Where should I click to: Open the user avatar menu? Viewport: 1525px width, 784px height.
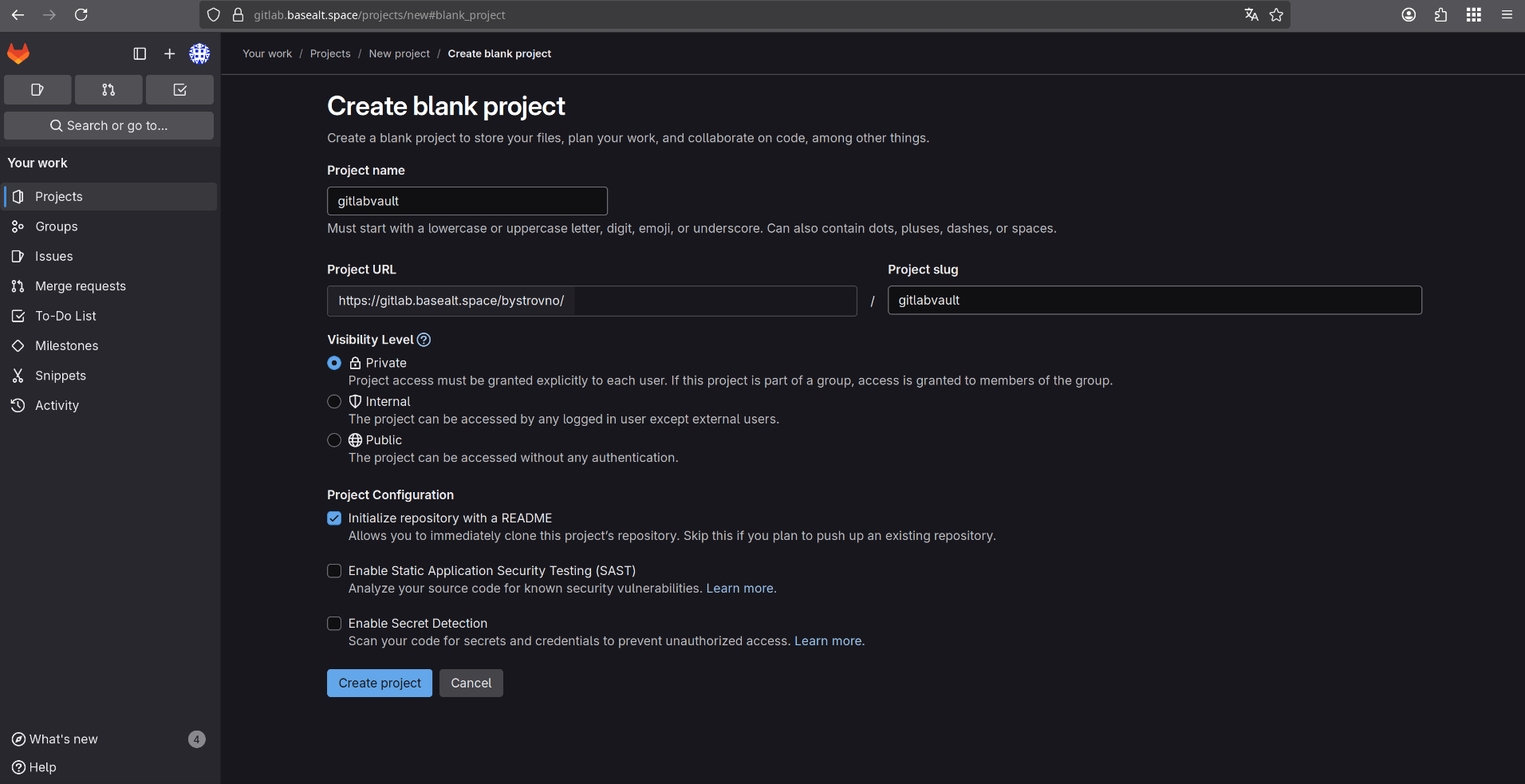click(x=199, y=53)
